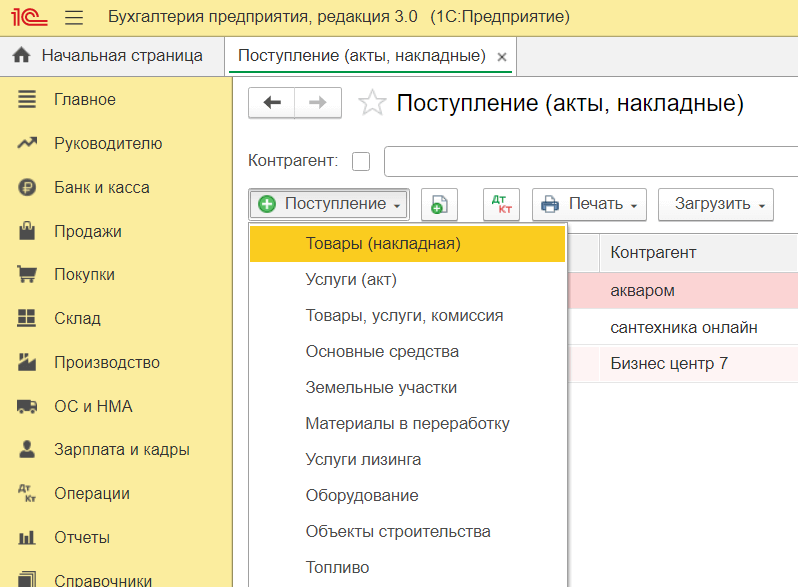Open the Склад section
Screen dimensions: 798x587
(x=77, y=319)
